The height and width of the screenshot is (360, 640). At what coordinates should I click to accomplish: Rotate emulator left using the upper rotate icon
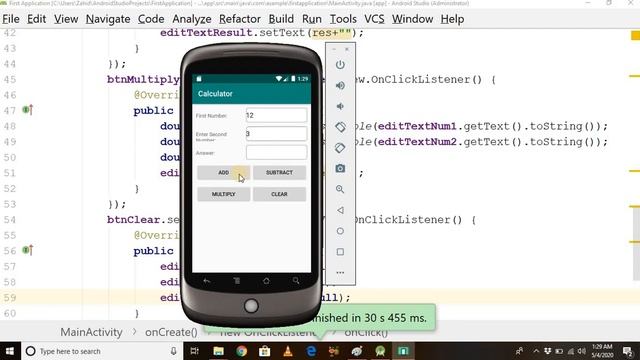point(340,127)
